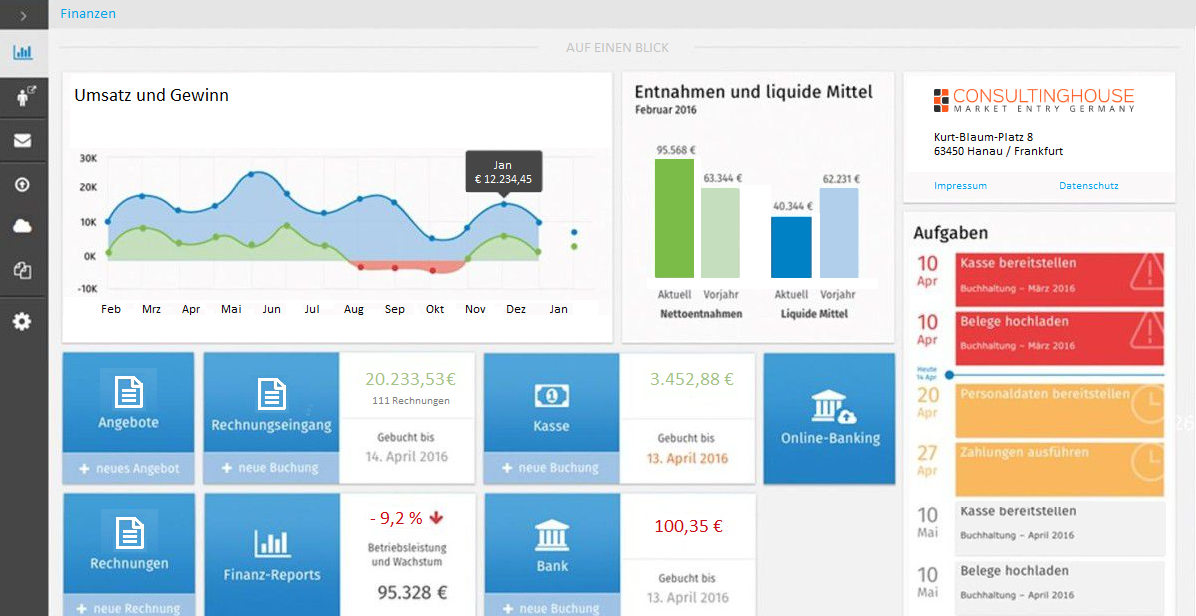Click the orange 13. April 2016 date
The height and width of the screenshot is (616, 1196).
pyautogui.click(x=687, y=458)
